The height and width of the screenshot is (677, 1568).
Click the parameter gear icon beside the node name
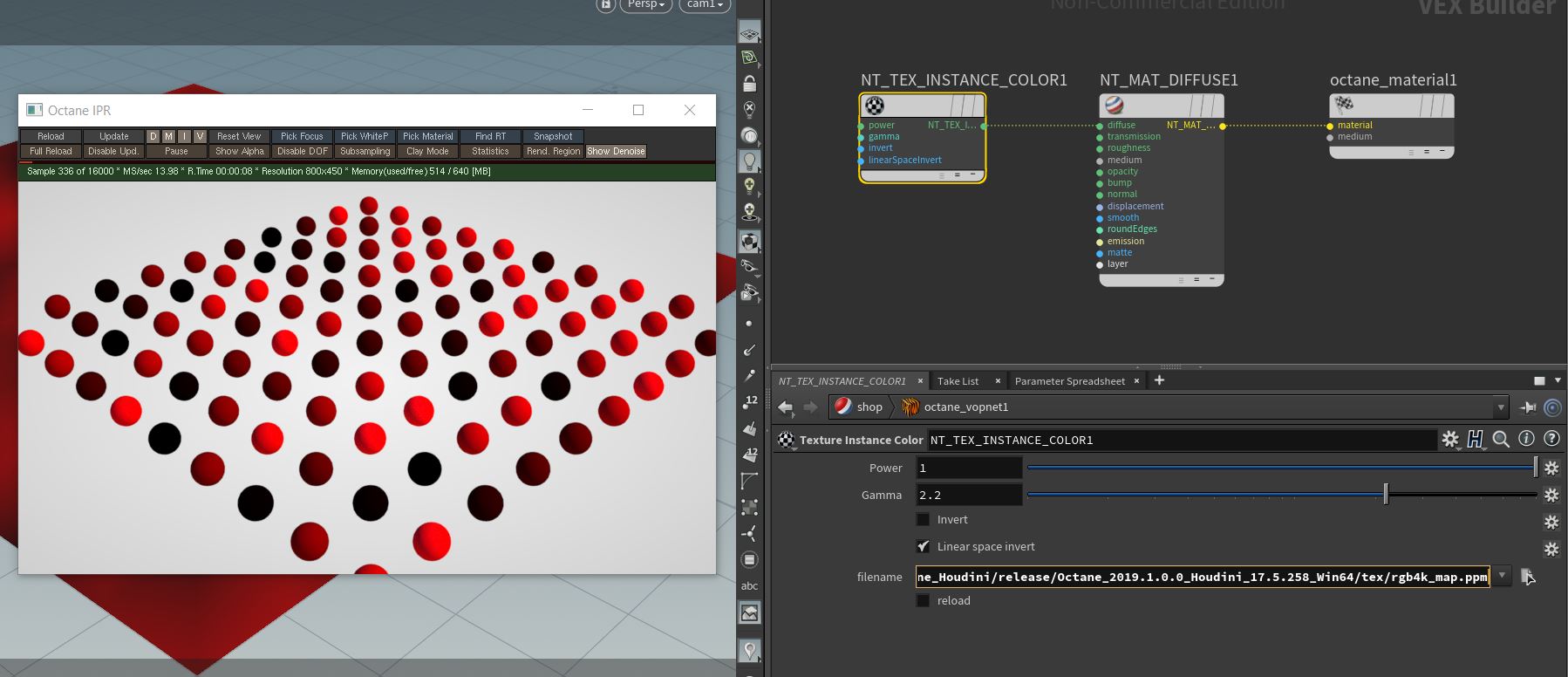(1449, 440)
